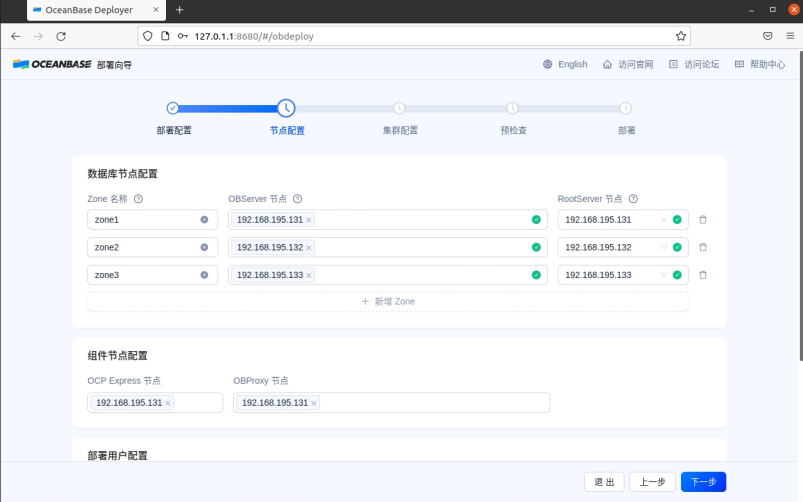Image resolution: width=803 pixels, height=502 pixels.
Task: Click the 退出 button
Action: pyautogui.click(x=604, y=482)
